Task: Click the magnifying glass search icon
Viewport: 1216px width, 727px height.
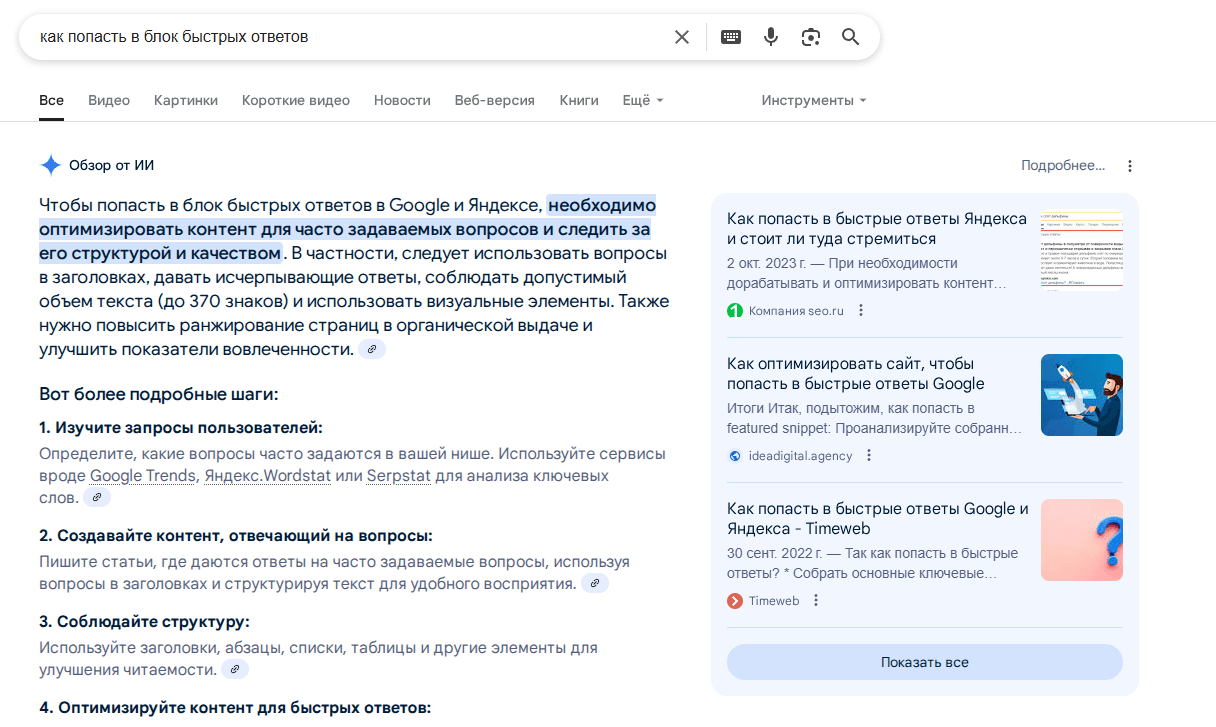Action: point(851,37)
